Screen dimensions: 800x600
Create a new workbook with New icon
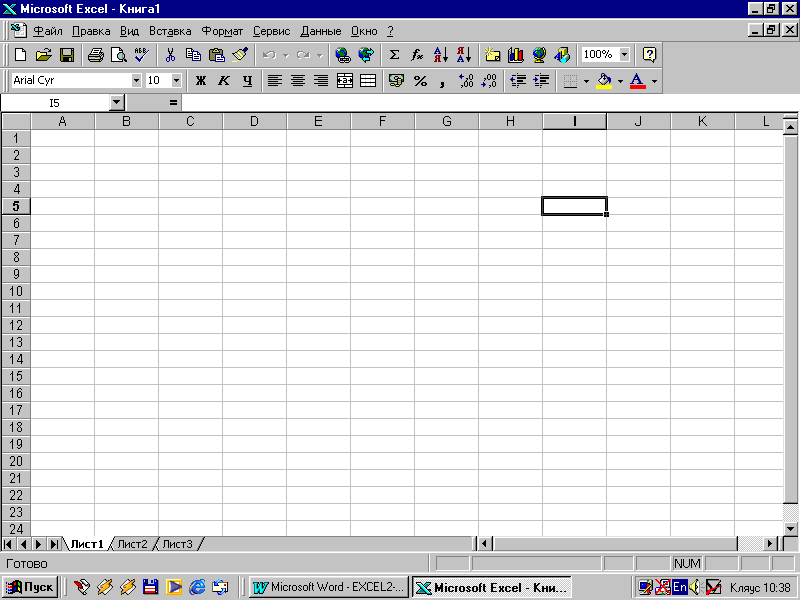[20, 55]
